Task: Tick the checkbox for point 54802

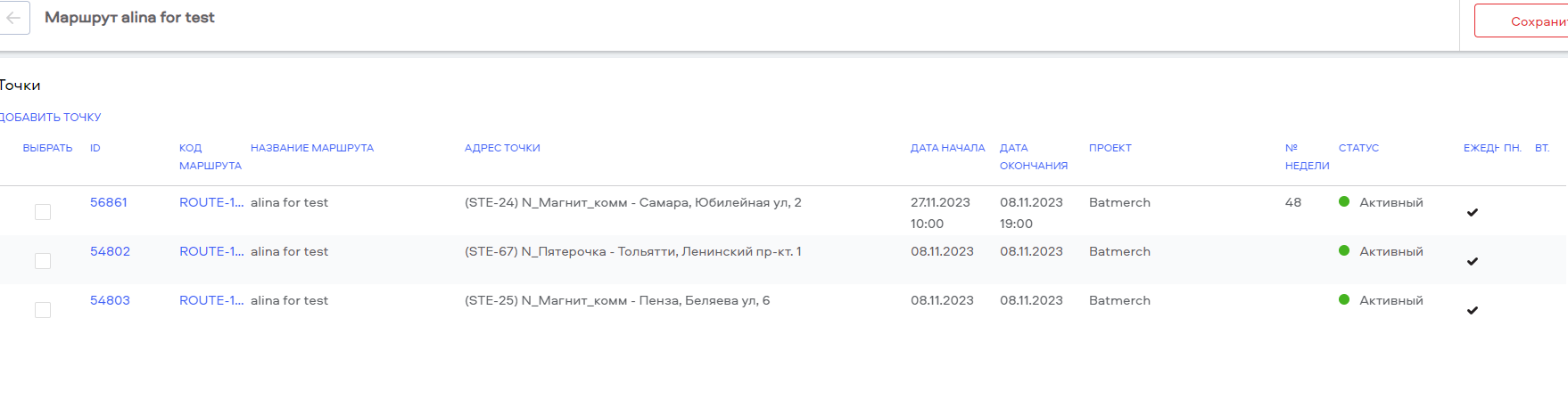Action: pos(43,261)
